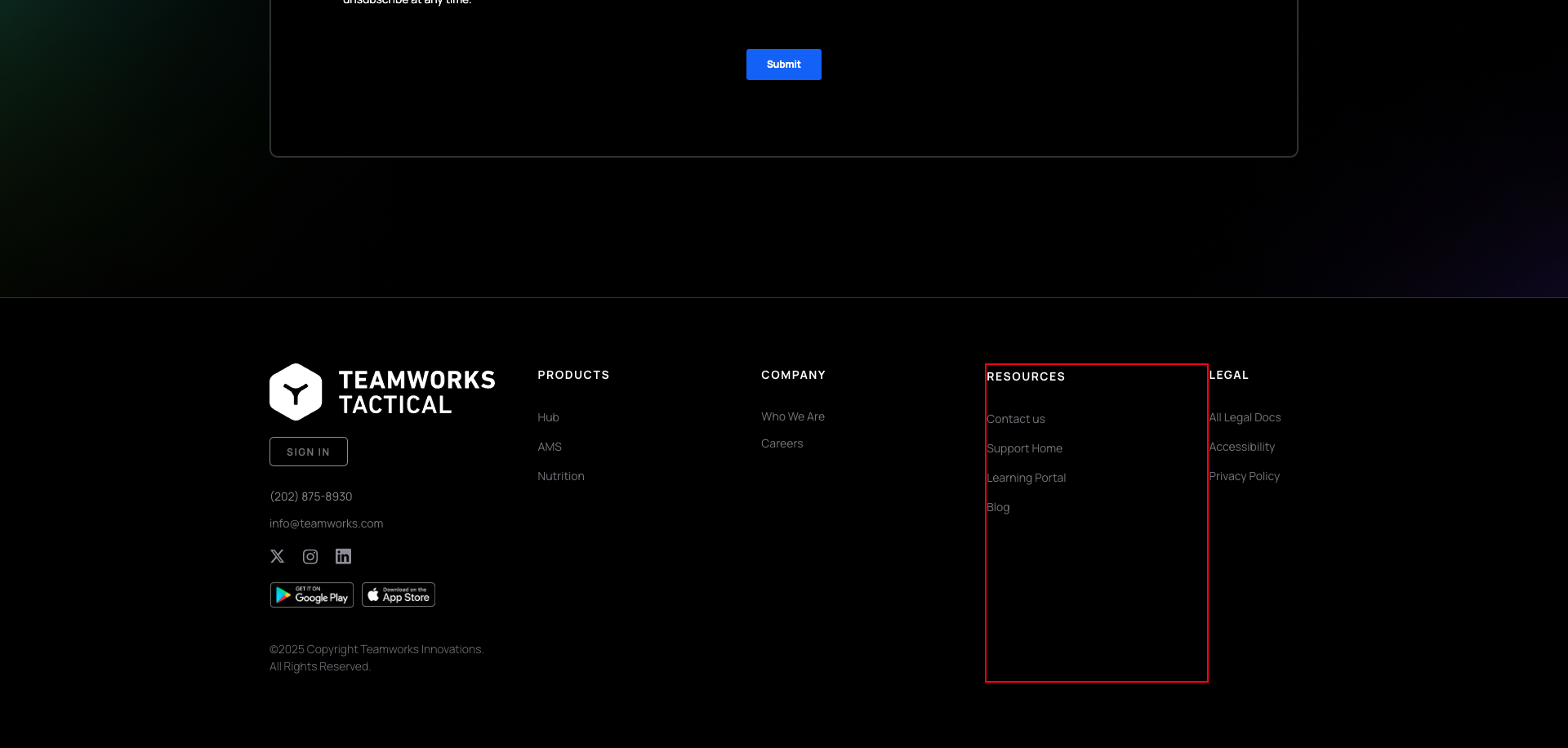Image resolution: width=1568 pixels, height=748 pixels.
Task: Open the Careers page
Action: (782, 443)
